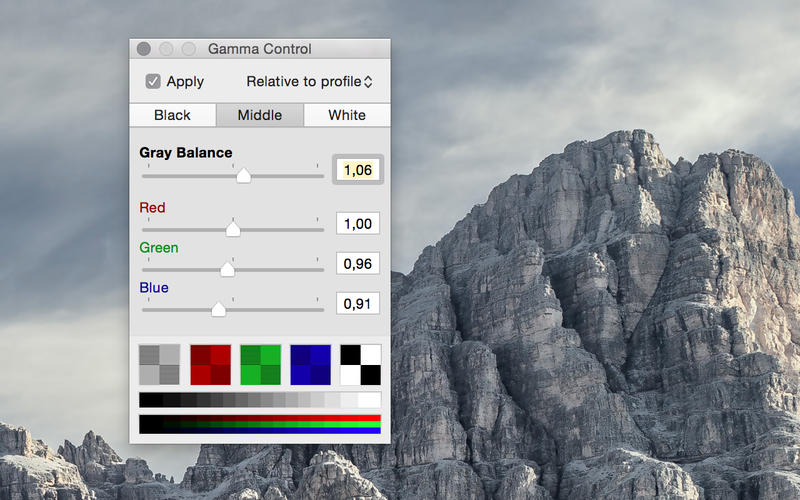Click the Gray Balance slider handle

point(243,176)
